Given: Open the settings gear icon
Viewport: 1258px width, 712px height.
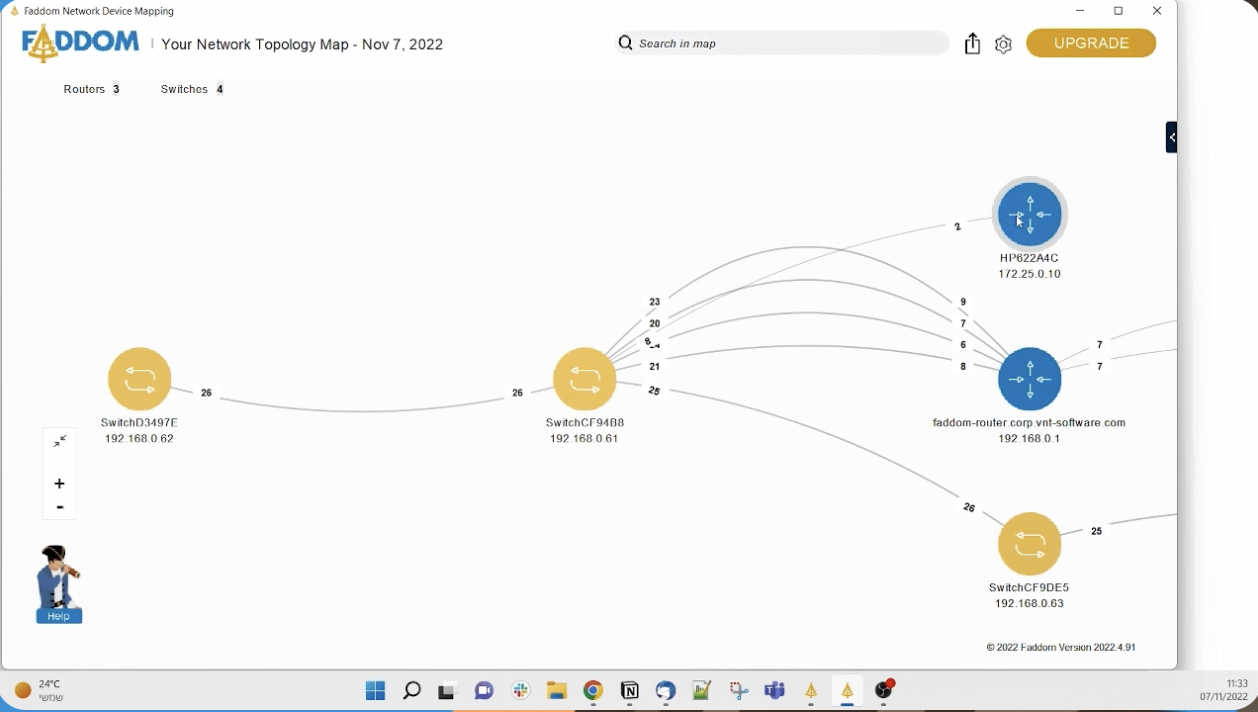Looking at the screenshot, I should (1004, 44).
